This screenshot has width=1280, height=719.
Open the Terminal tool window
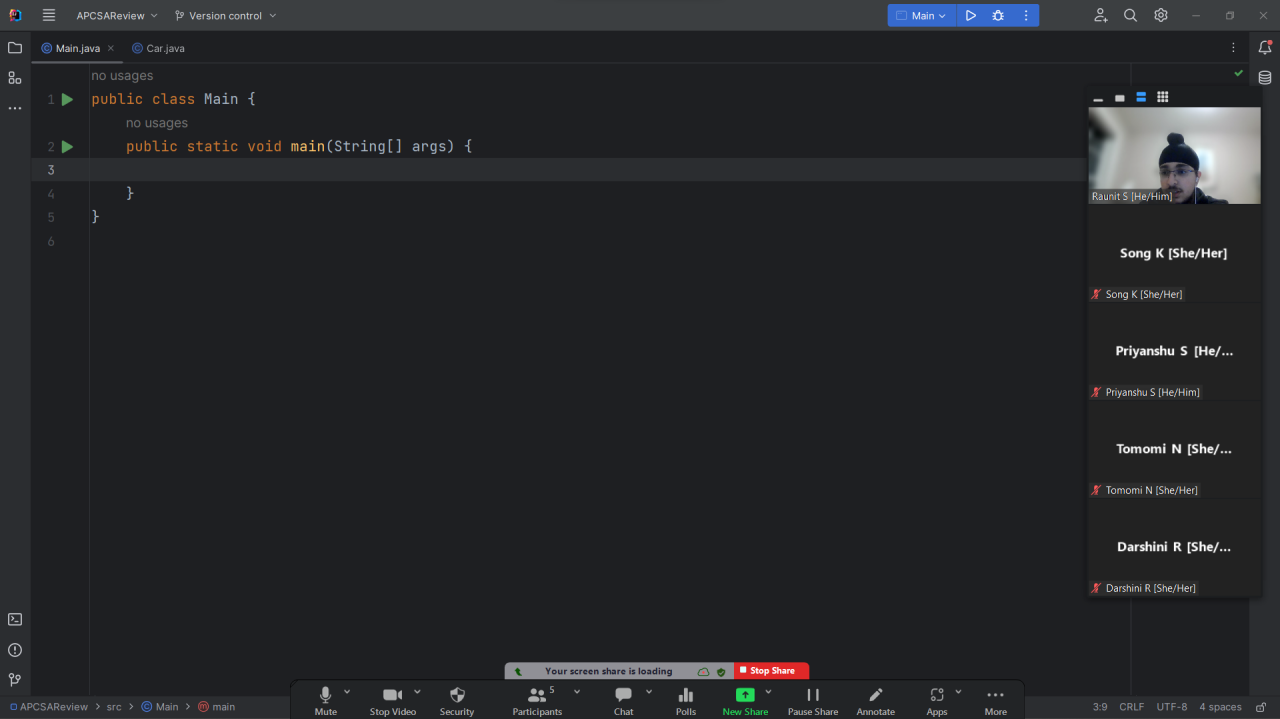(x=15, y=620)
